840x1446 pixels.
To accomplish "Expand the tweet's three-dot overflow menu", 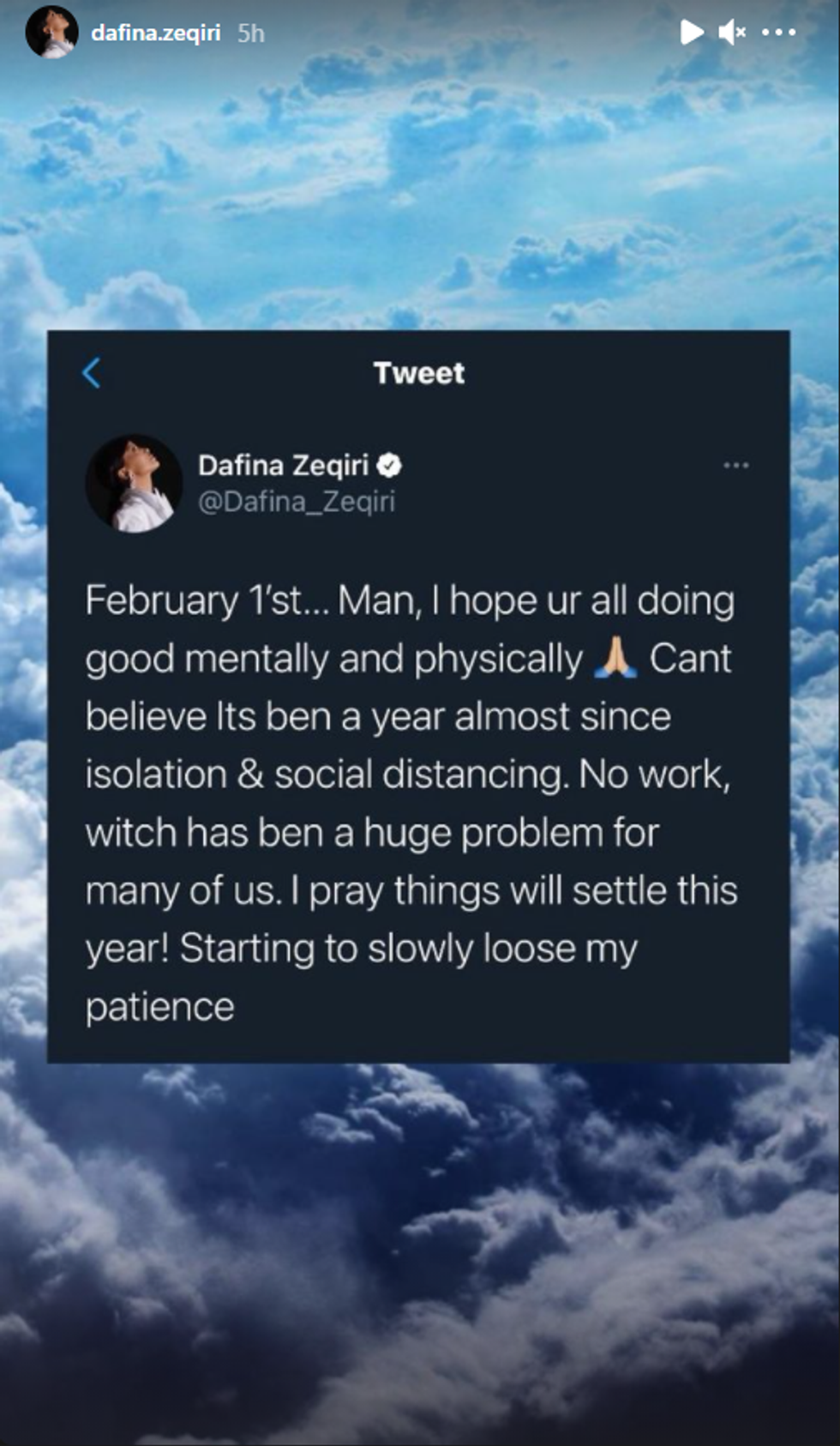I will pos(735,466).
